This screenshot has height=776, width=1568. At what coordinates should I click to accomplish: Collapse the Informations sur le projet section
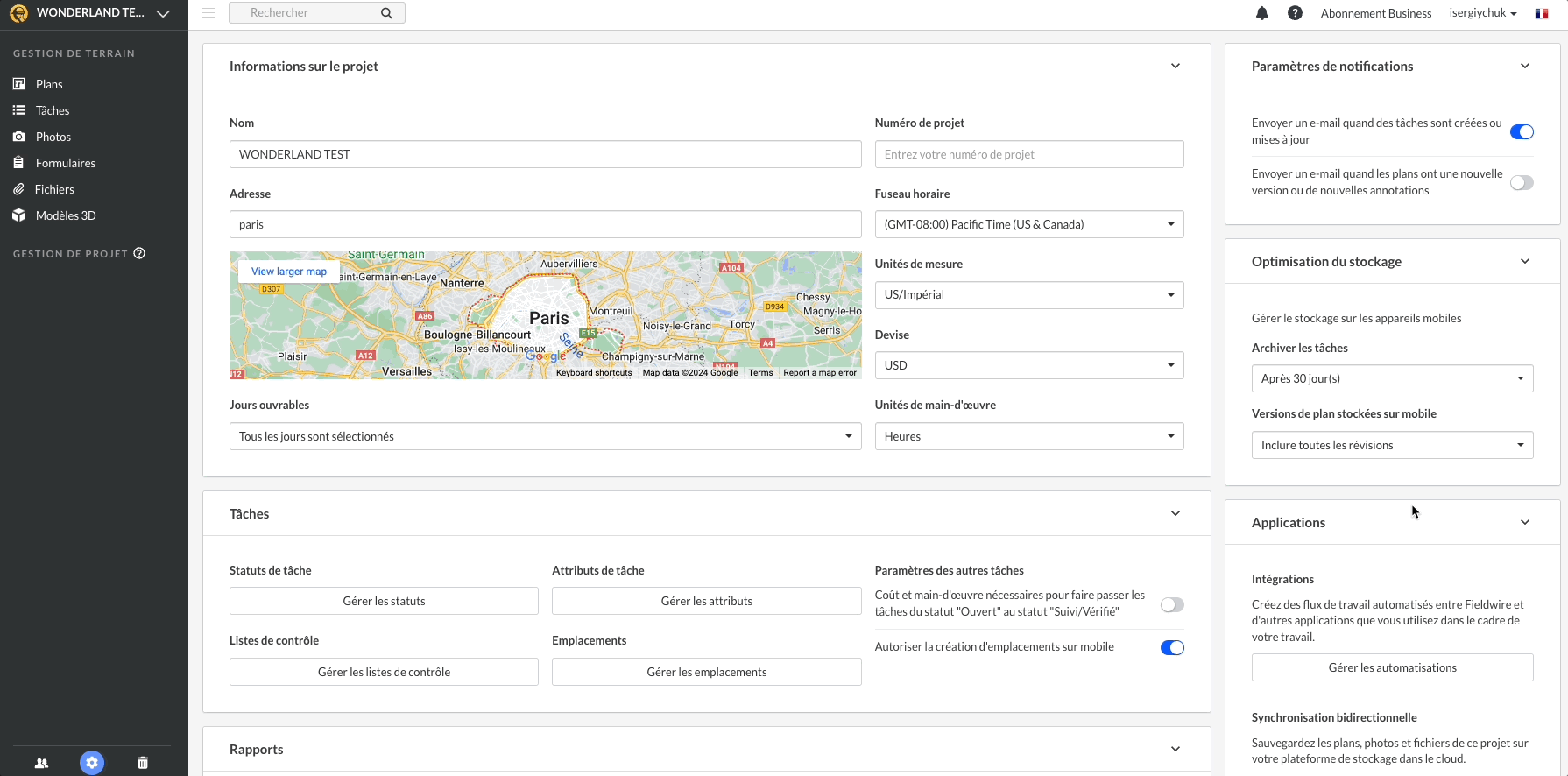1176,67
